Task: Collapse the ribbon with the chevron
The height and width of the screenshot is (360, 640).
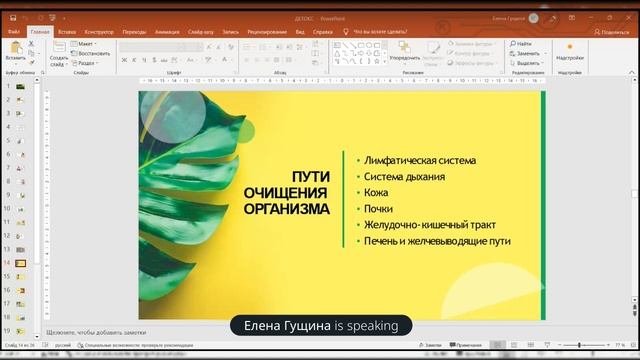Action: click(632, 72)
